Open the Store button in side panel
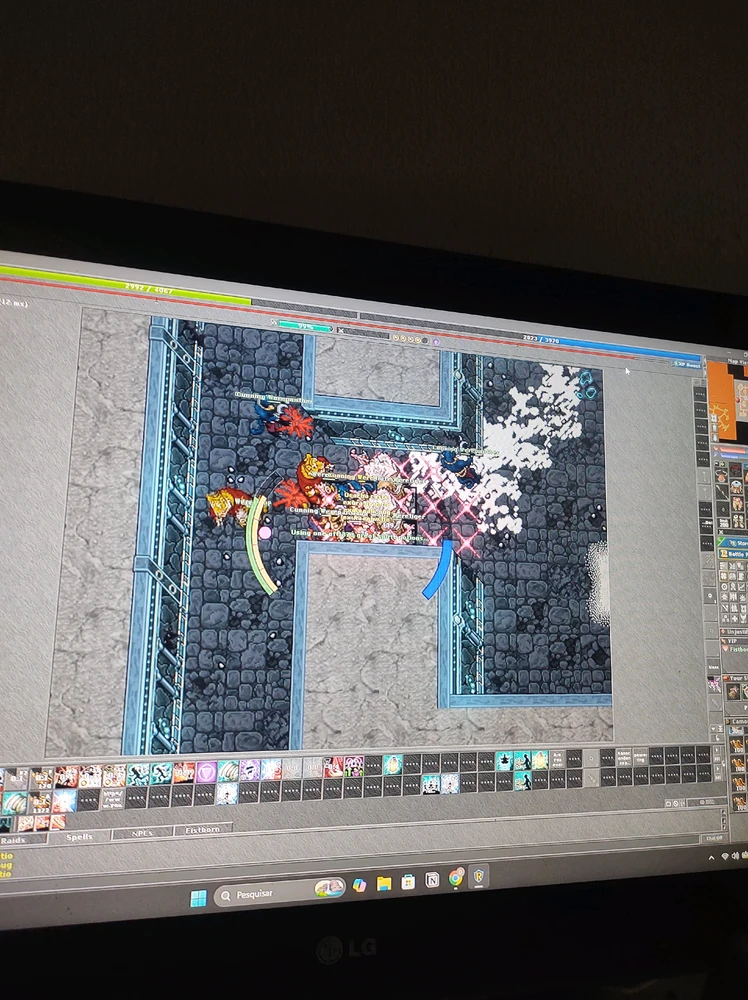This screenshot has width=748, height=1000. (x=735, y=542)
